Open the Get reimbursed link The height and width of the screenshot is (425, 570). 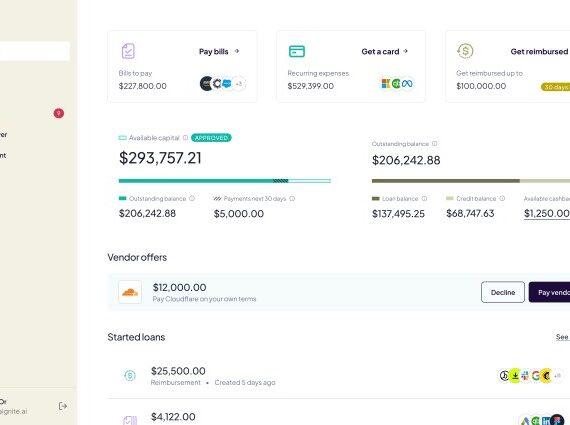pos(540,52)
